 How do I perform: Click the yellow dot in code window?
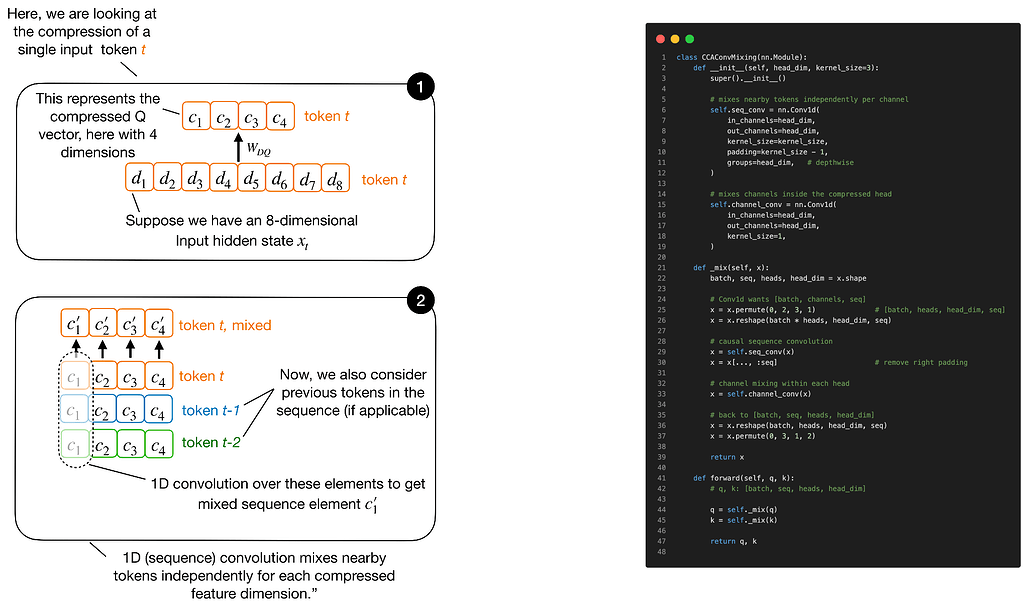(675, 39)
